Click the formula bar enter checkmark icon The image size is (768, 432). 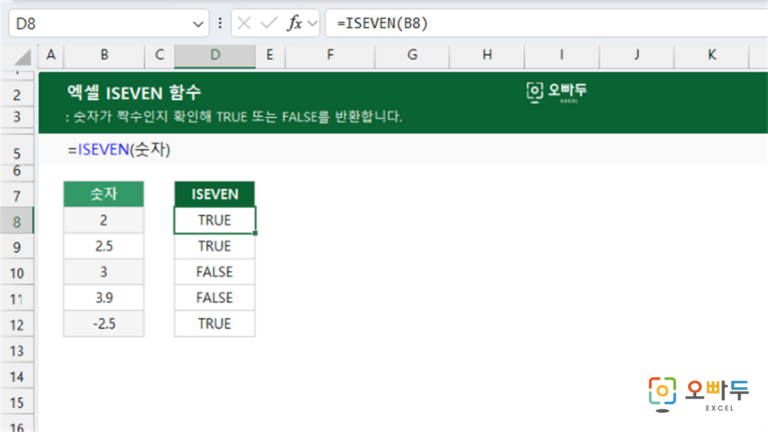coord(269,23)
